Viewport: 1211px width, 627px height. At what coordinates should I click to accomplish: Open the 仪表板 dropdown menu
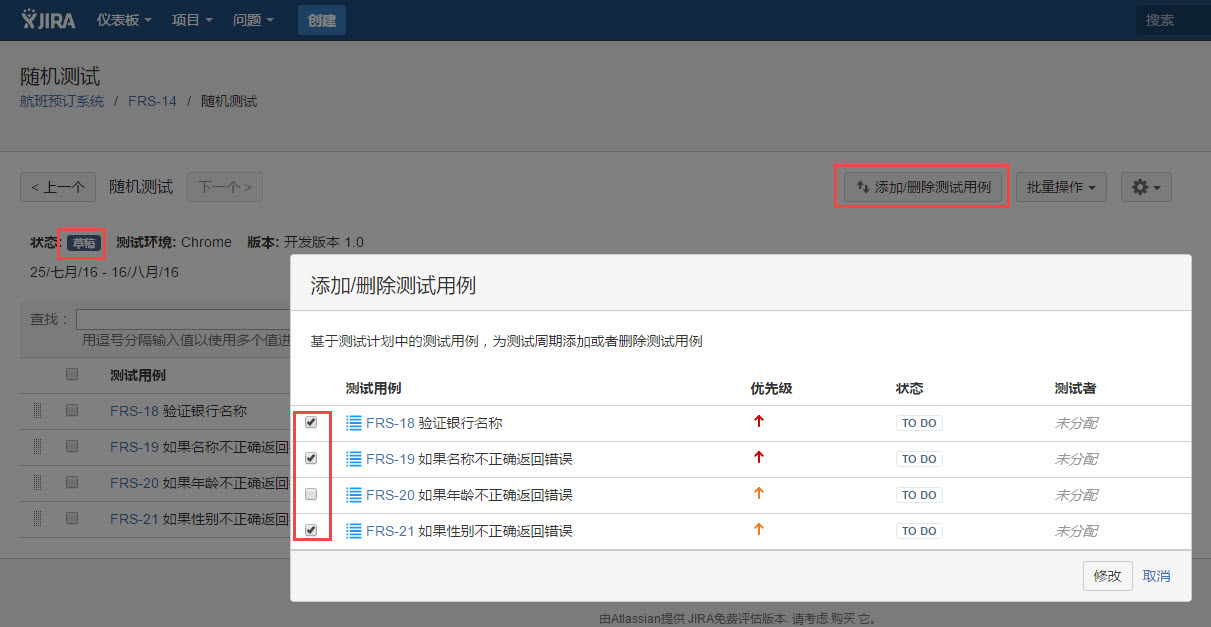124,20
